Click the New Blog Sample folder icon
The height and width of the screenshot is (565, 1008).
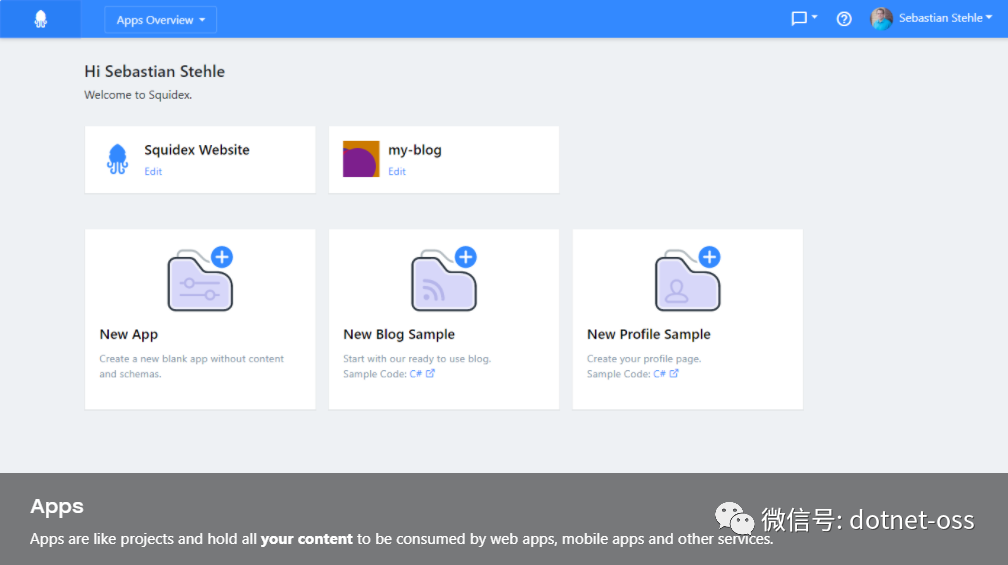click(x=444, y=279)
